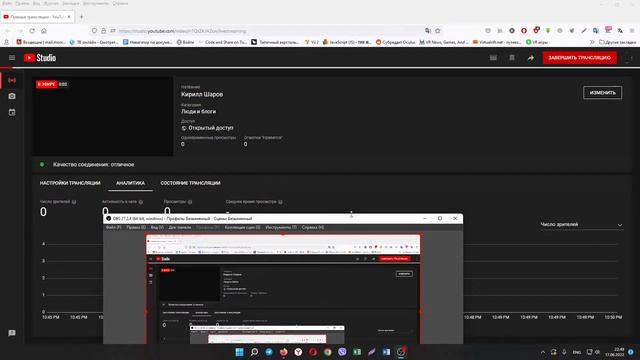Image resolution: width=640 pixels, height=360 pixels.
Task: Open Yandex Browser from taskbar
Action: [298, 352]
